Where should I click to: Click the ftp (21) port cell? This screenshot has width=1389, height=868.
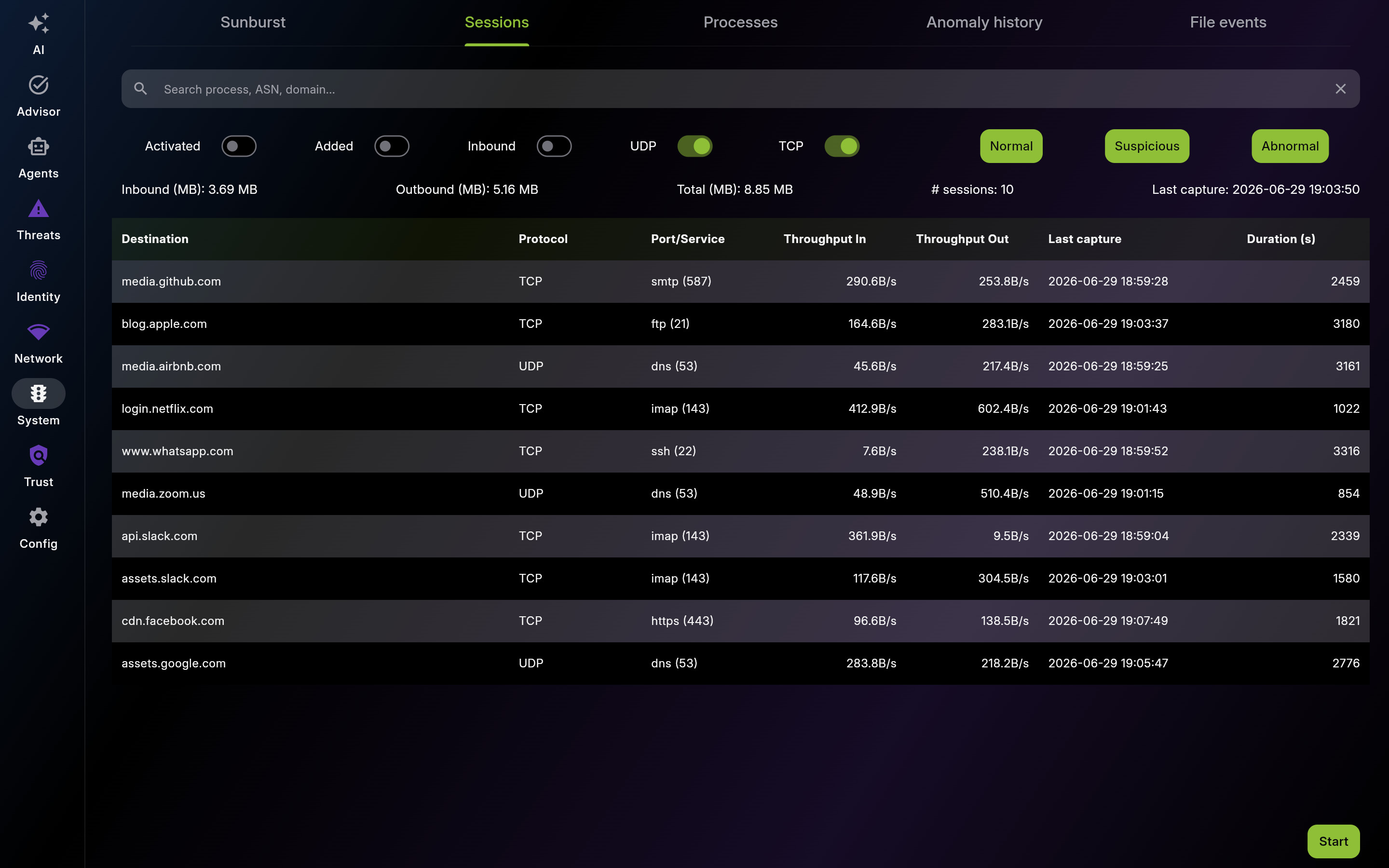click(x=670, y=324)
